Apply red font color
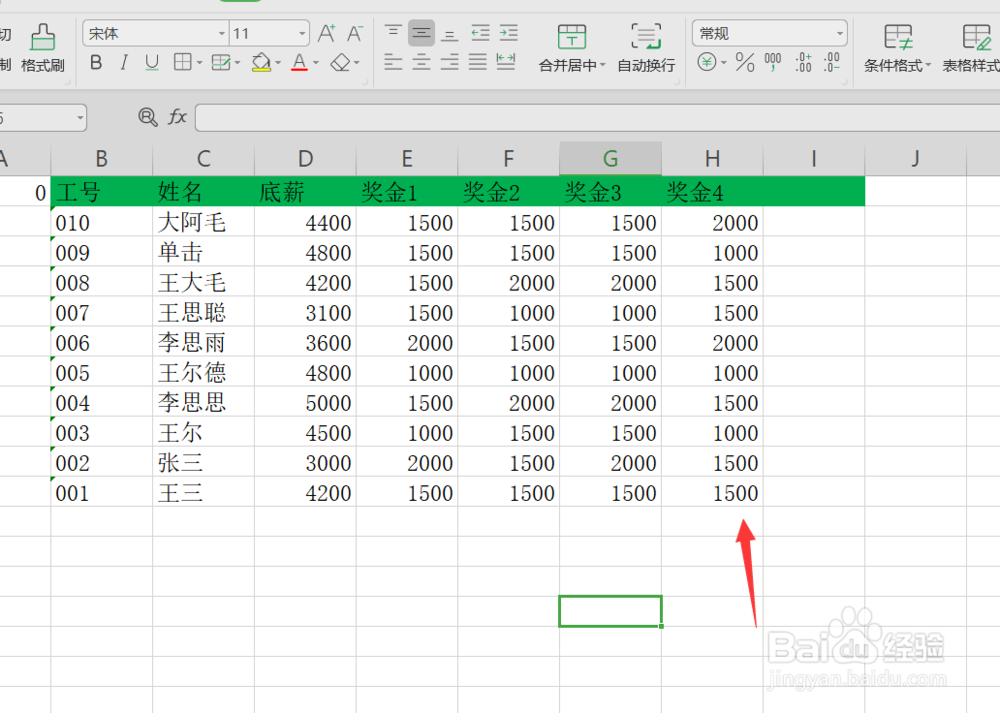Screen dimensions: 1000x713 click(299, 62)
